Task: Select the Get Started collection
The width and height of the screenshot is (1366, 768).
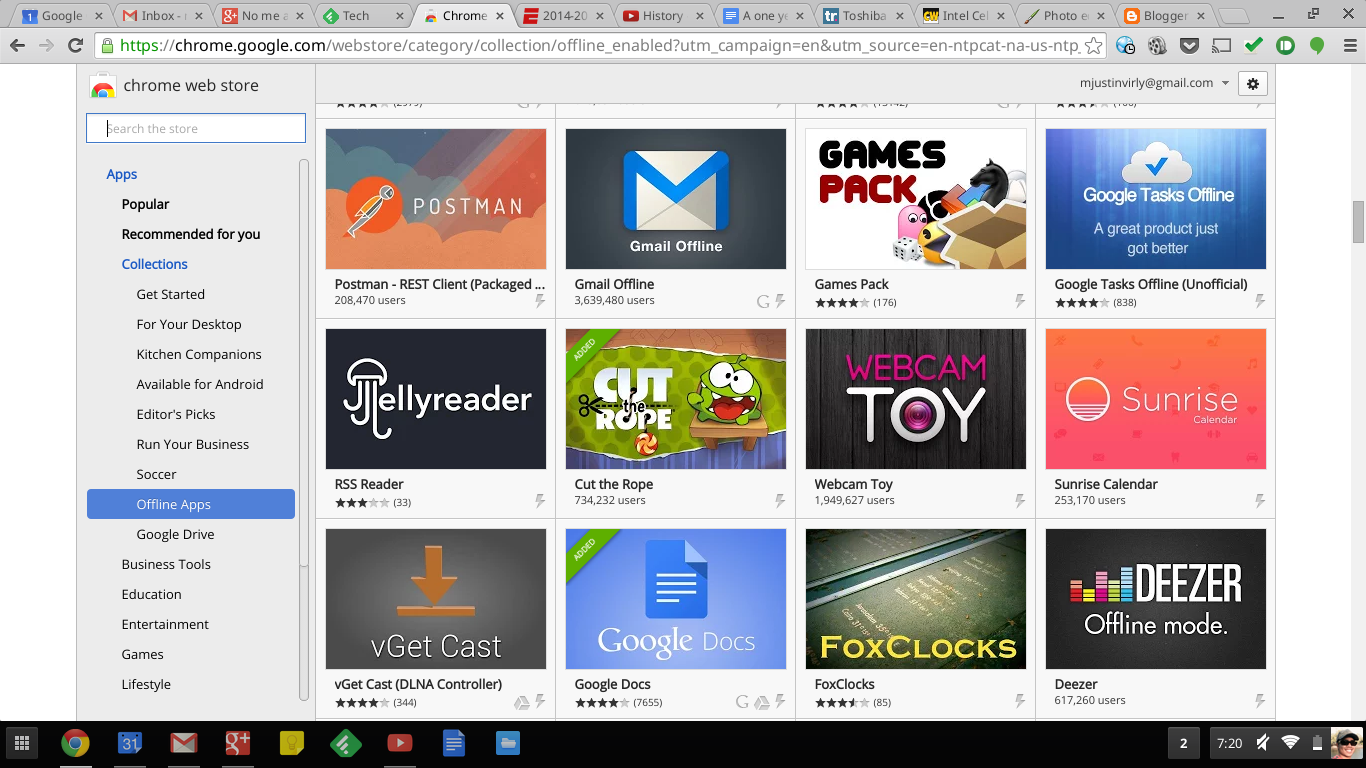Action: pos(171,294)
